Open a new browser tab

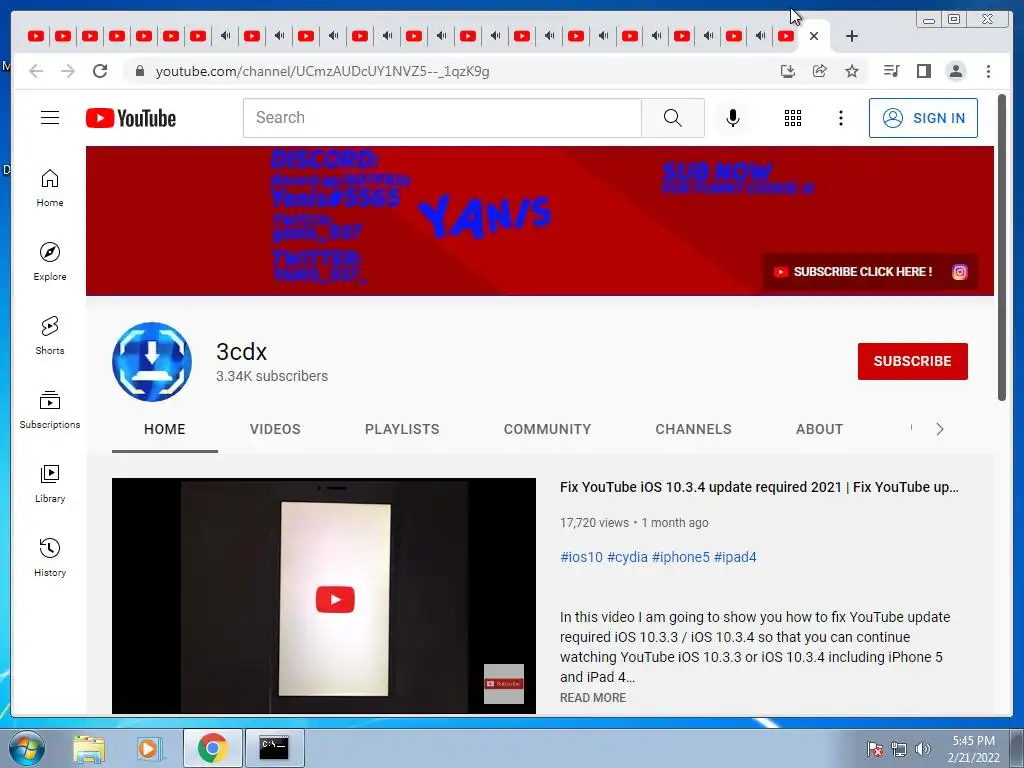point(852,36)
